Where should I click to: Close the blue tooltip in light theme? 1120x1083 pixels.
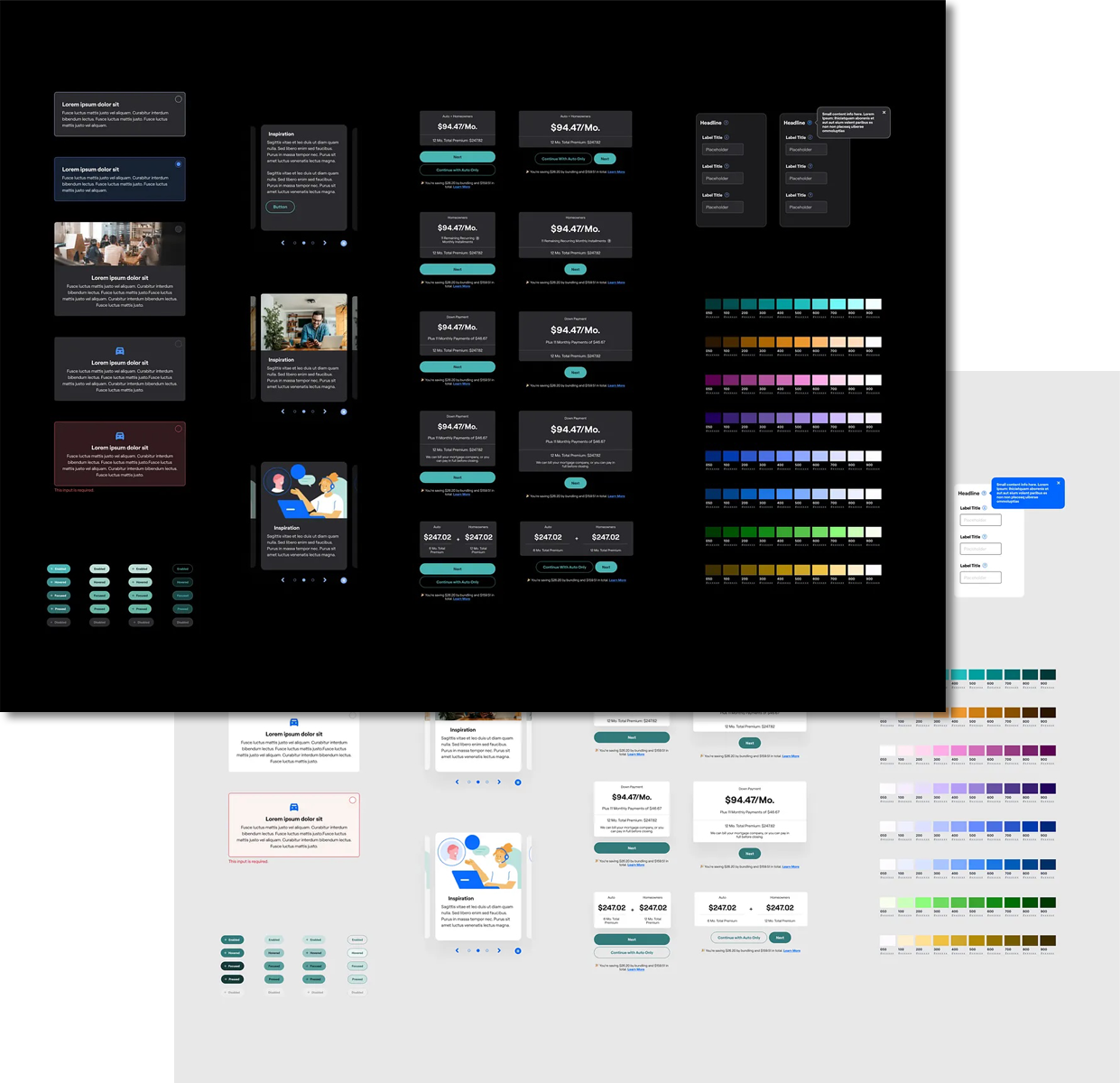tap(1058, 483)
